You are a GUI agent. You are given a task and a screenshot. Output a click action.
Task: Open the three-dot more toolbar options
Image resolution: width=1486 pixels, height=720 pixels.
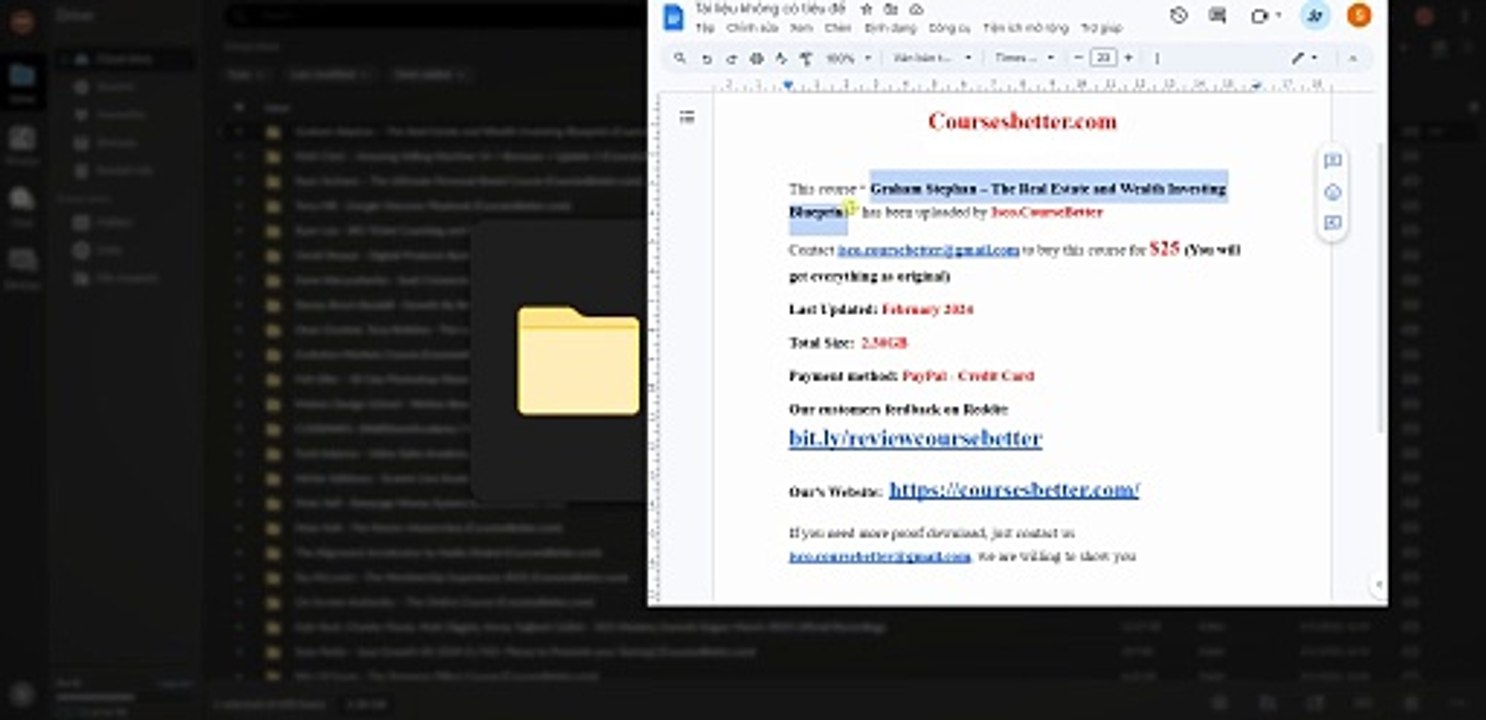1157,58
